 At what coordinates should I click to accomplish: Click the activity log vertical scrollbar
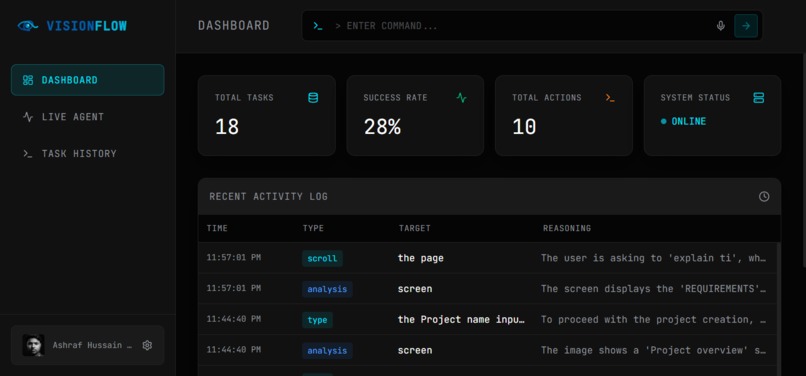click(779, 309)
